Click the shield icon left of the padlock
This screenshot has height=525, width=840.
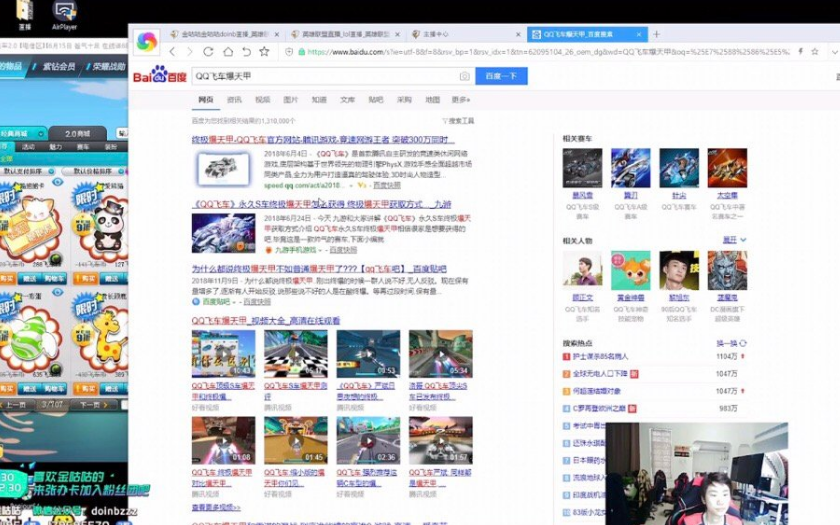[289, 52]
